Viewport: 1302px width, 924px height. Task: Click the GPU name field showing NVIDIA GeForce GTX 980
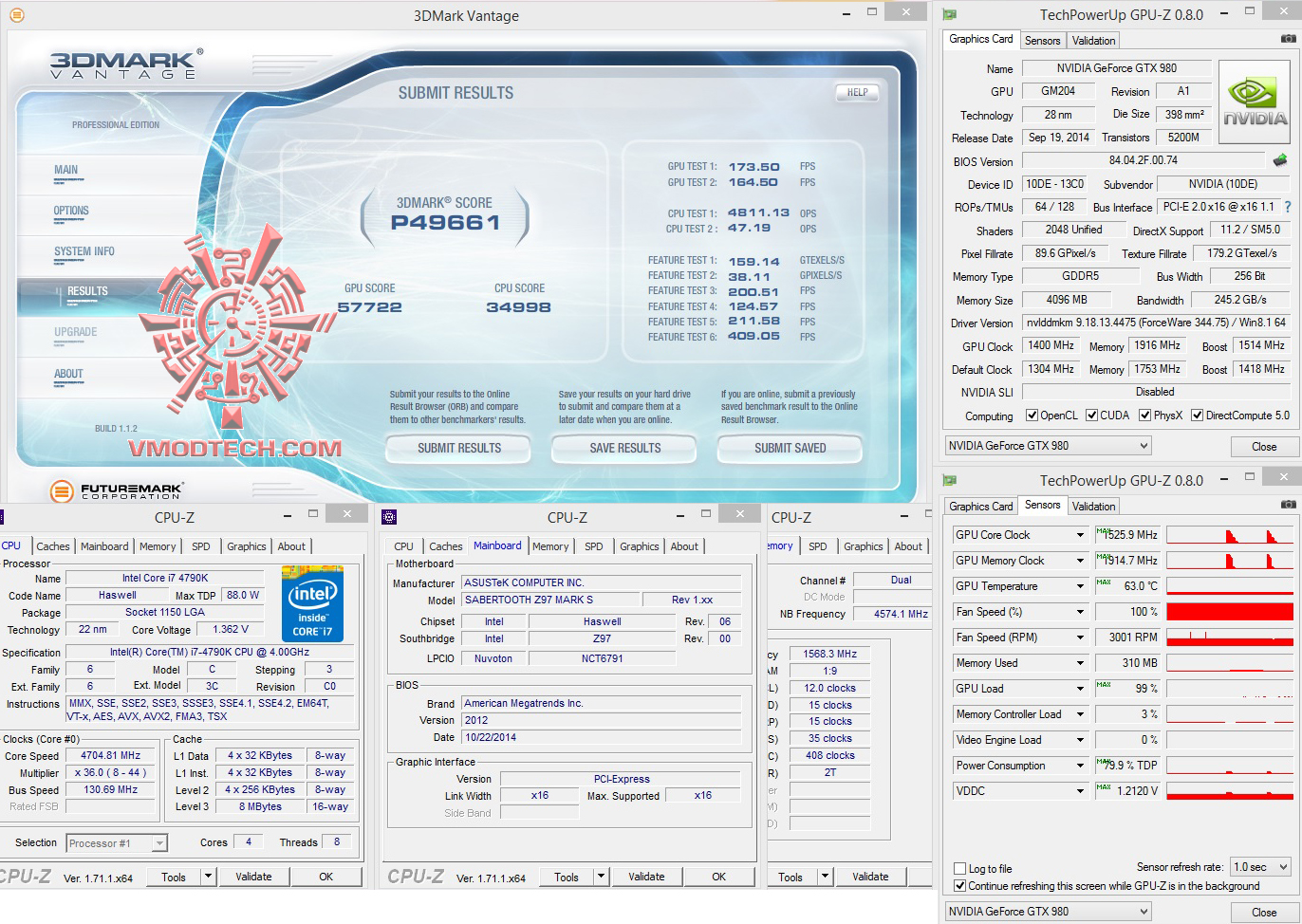(x=1117, y=68)
